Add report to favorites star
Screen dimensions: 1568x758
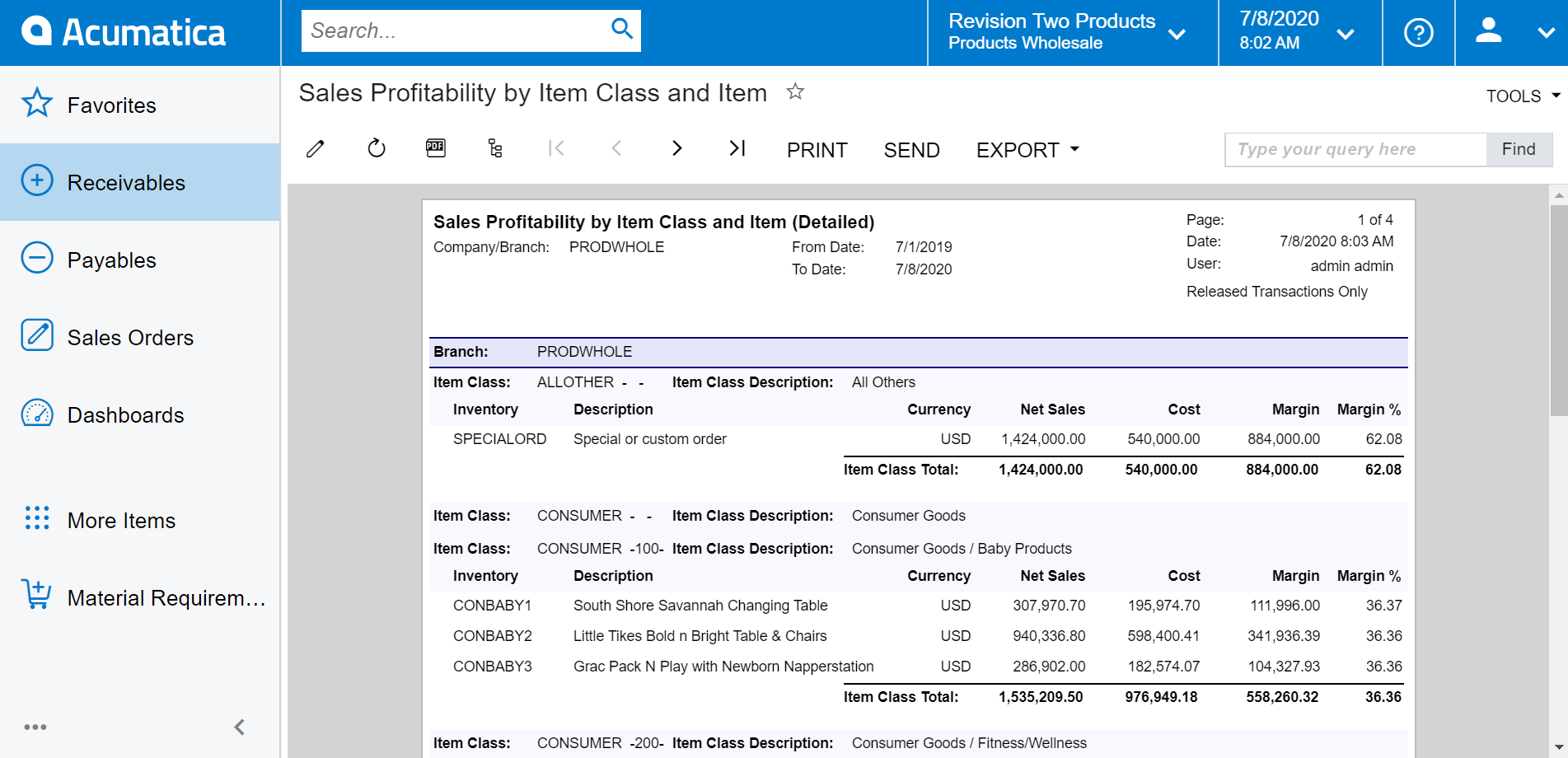click(795, 91)
